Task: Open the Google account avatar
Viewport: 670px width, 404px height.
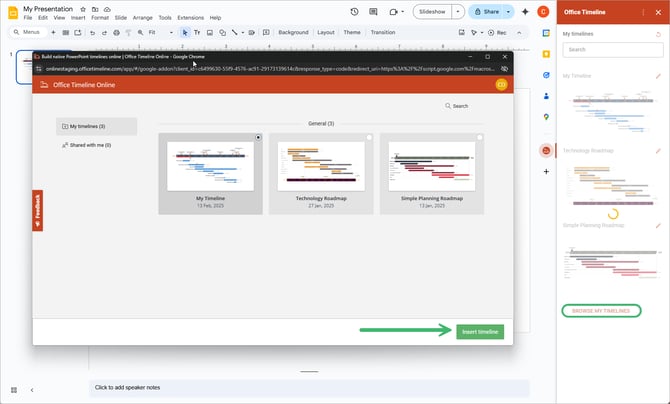Action: (543, 12)
